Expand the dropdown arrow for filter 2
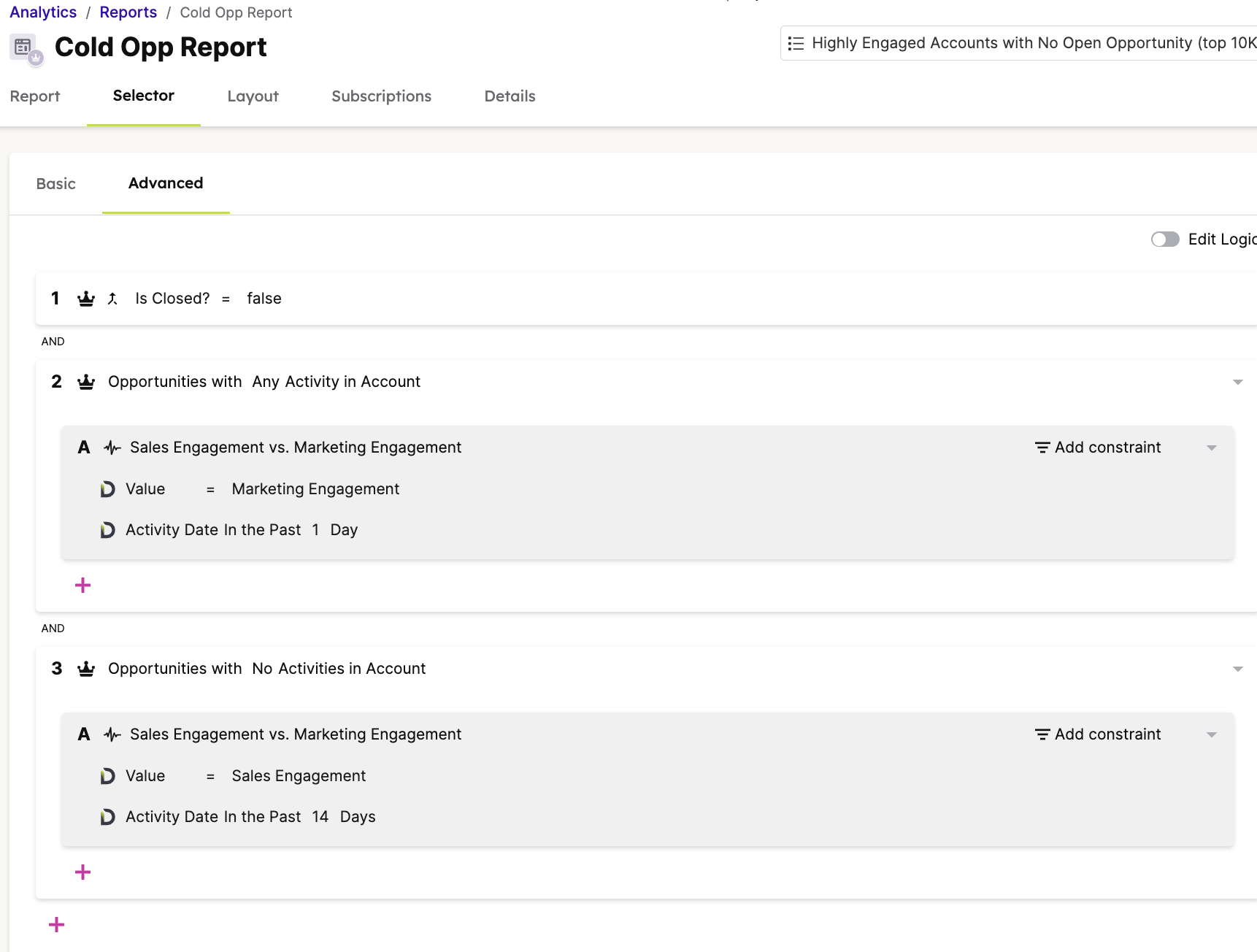Viewport: 1257px width, 952px height. click(1238, 383)
